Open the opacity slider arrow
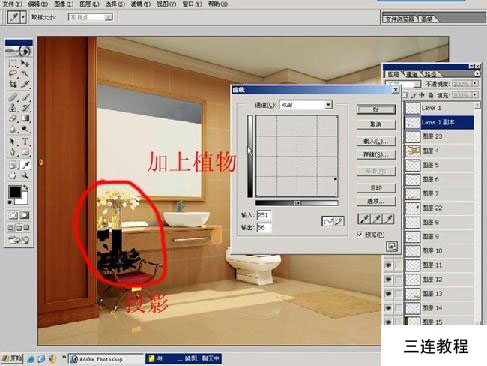This screenshot has height=366, width=487. point(475,84)
